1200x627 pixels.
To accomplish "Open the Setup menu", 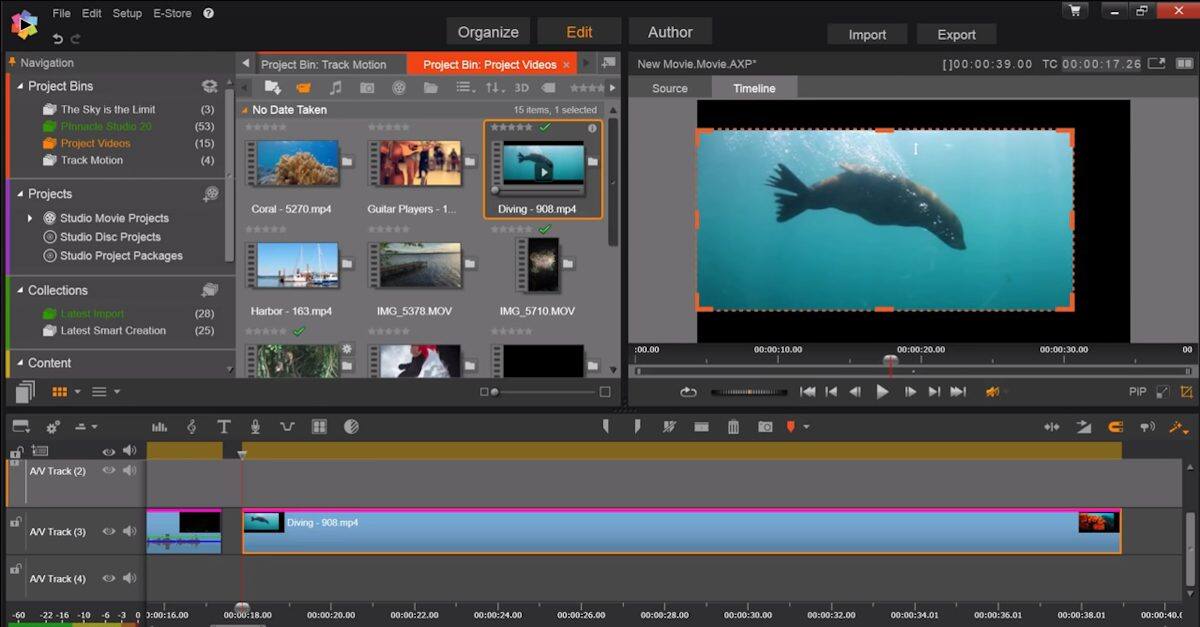I will 126,13.
